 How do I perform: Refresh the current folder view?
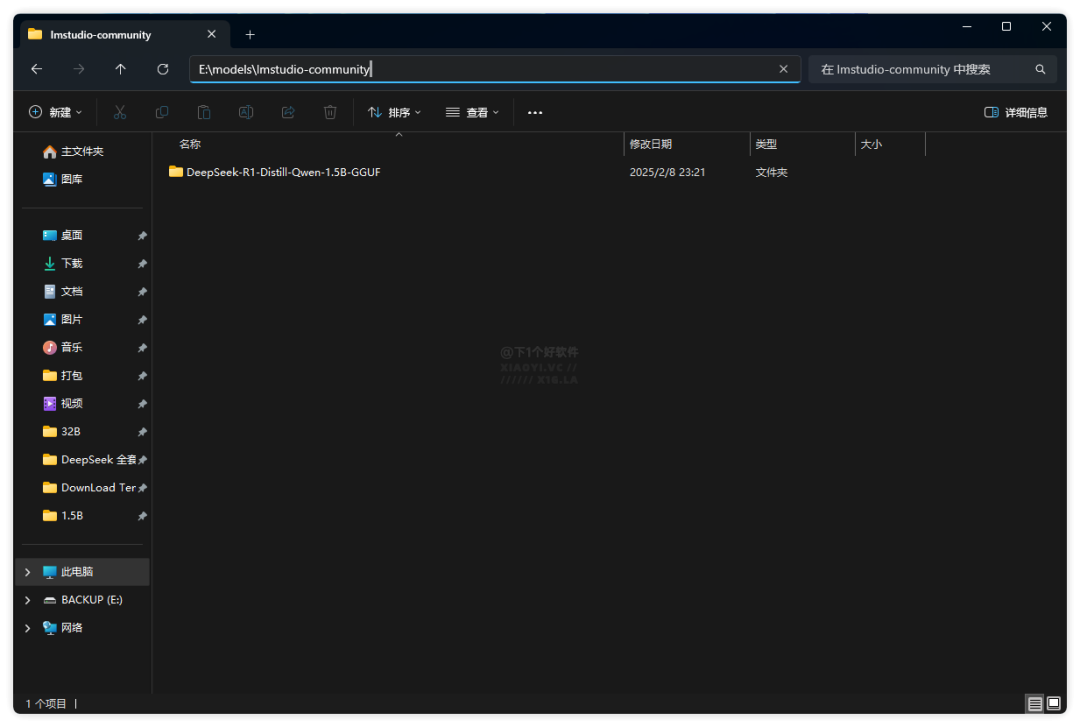point(163,69)
